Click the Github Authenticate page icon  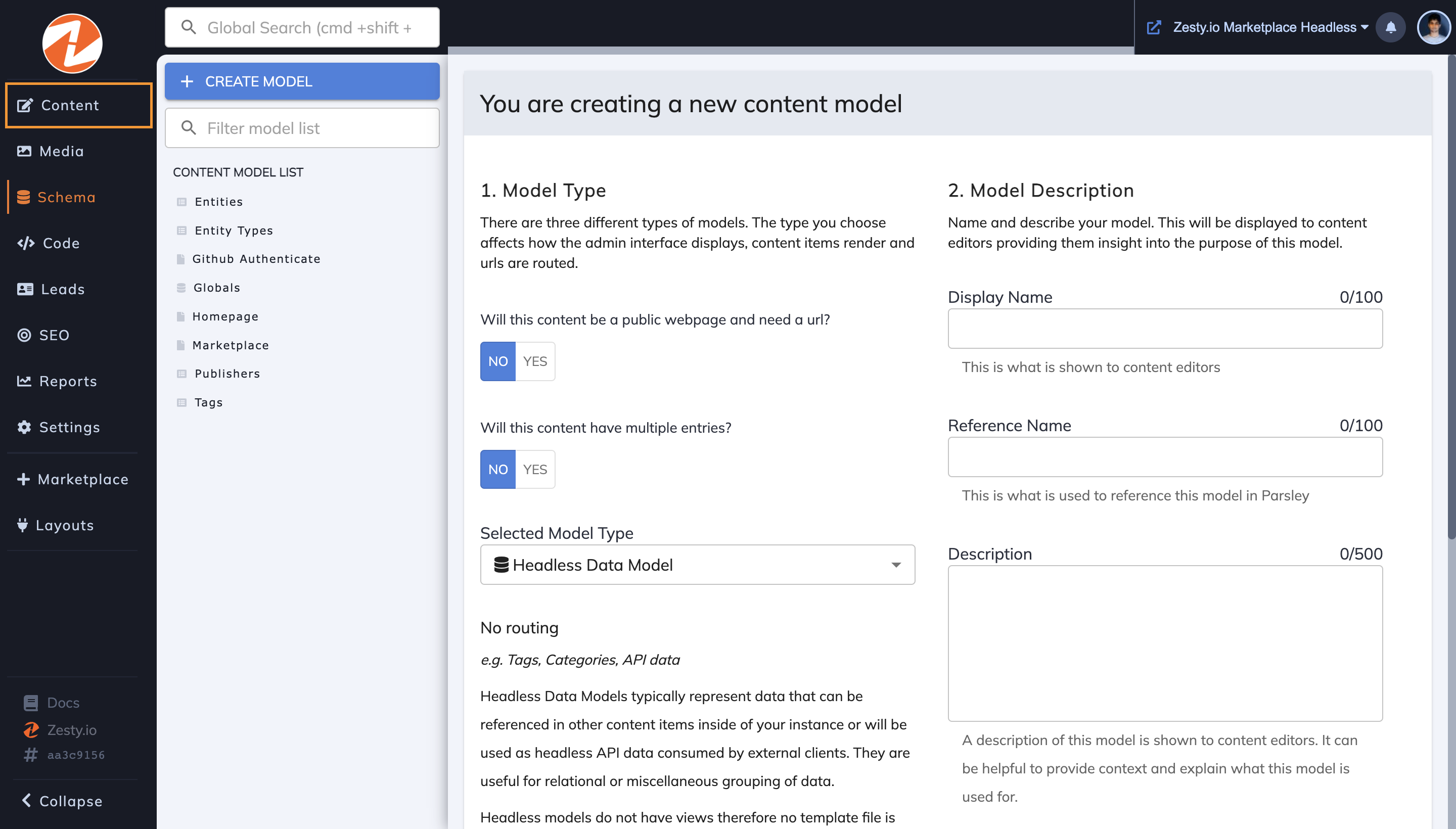pos(180,259)
